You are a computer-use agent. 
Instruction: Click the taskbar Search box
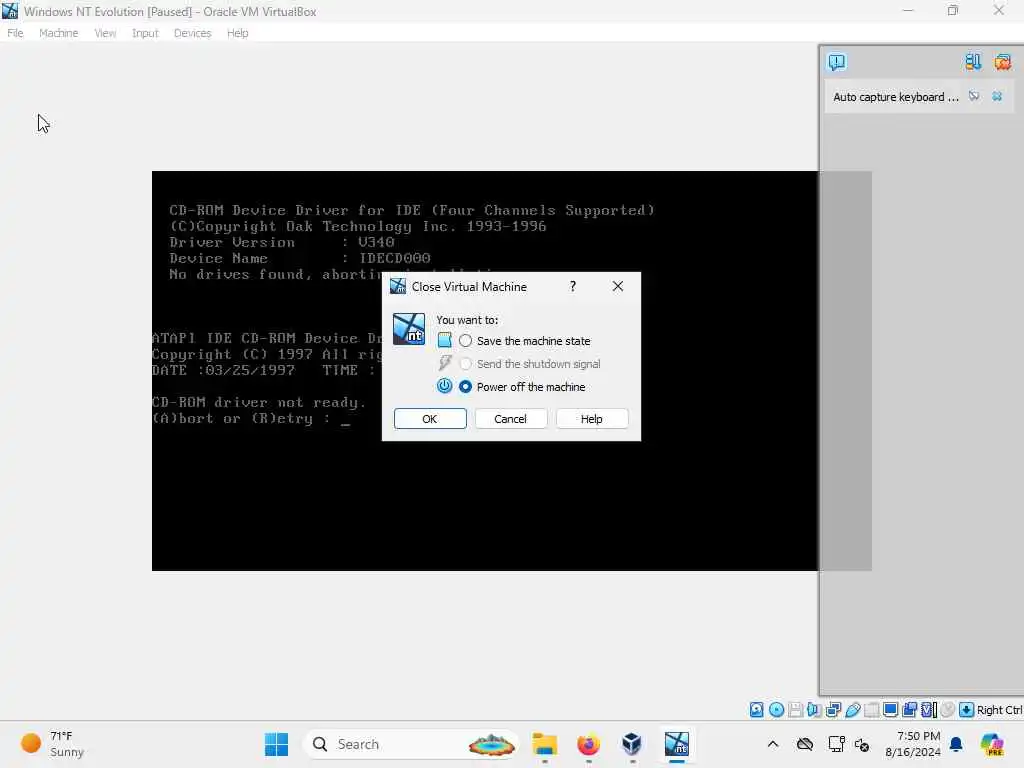pos(411,744)
